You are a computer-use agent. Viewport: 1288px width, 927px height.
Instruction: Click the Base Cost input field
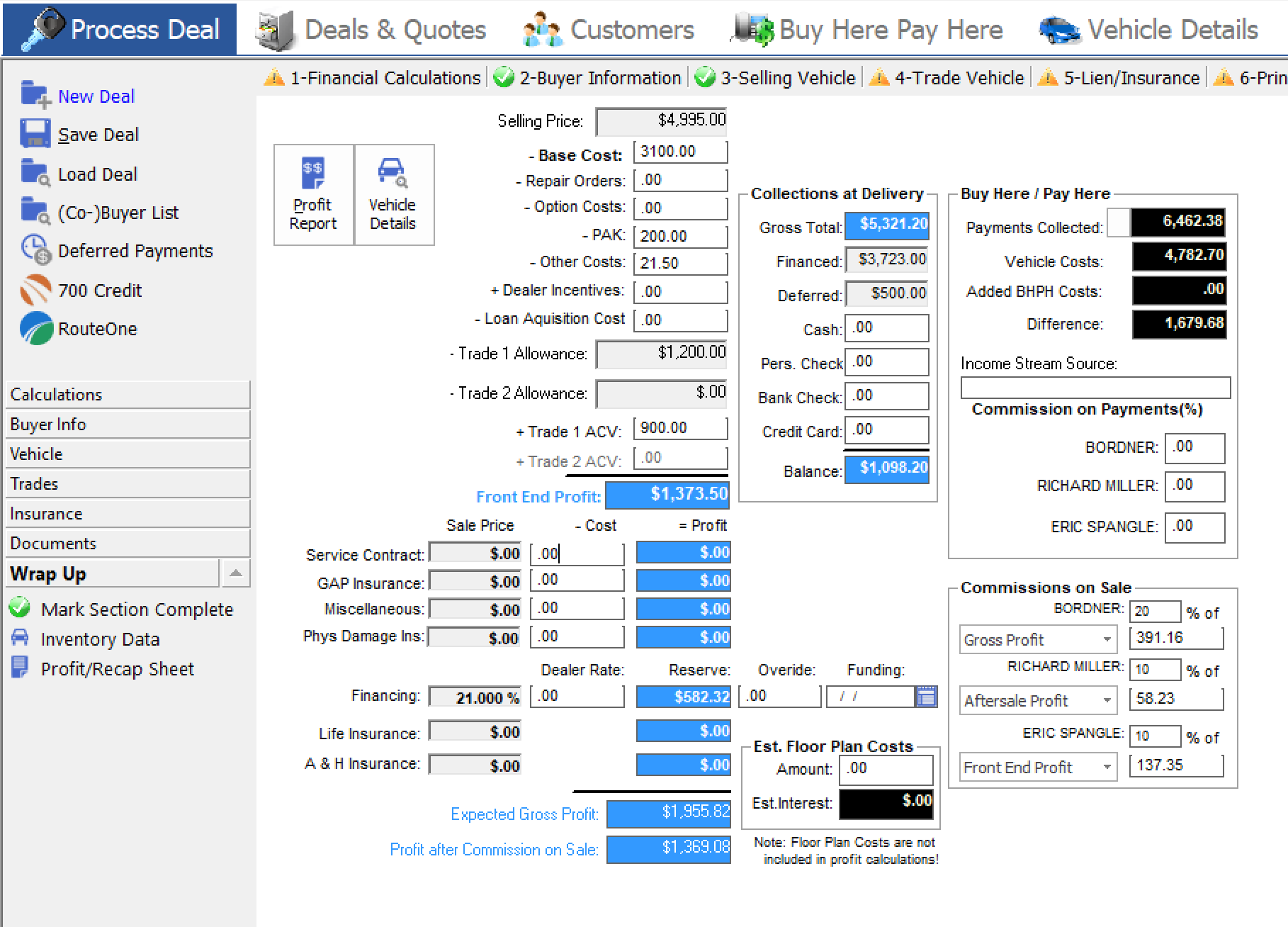[679, 152]
